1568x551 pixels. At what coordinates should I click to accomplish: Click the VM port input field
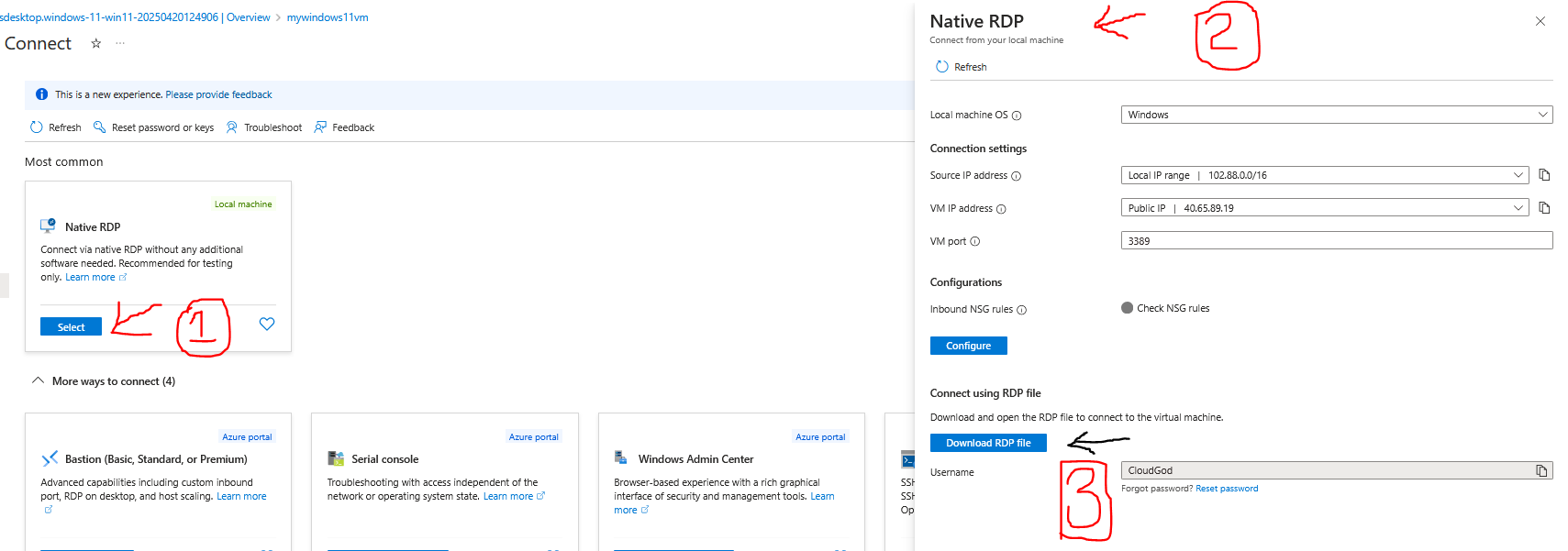coord(1337,240)
